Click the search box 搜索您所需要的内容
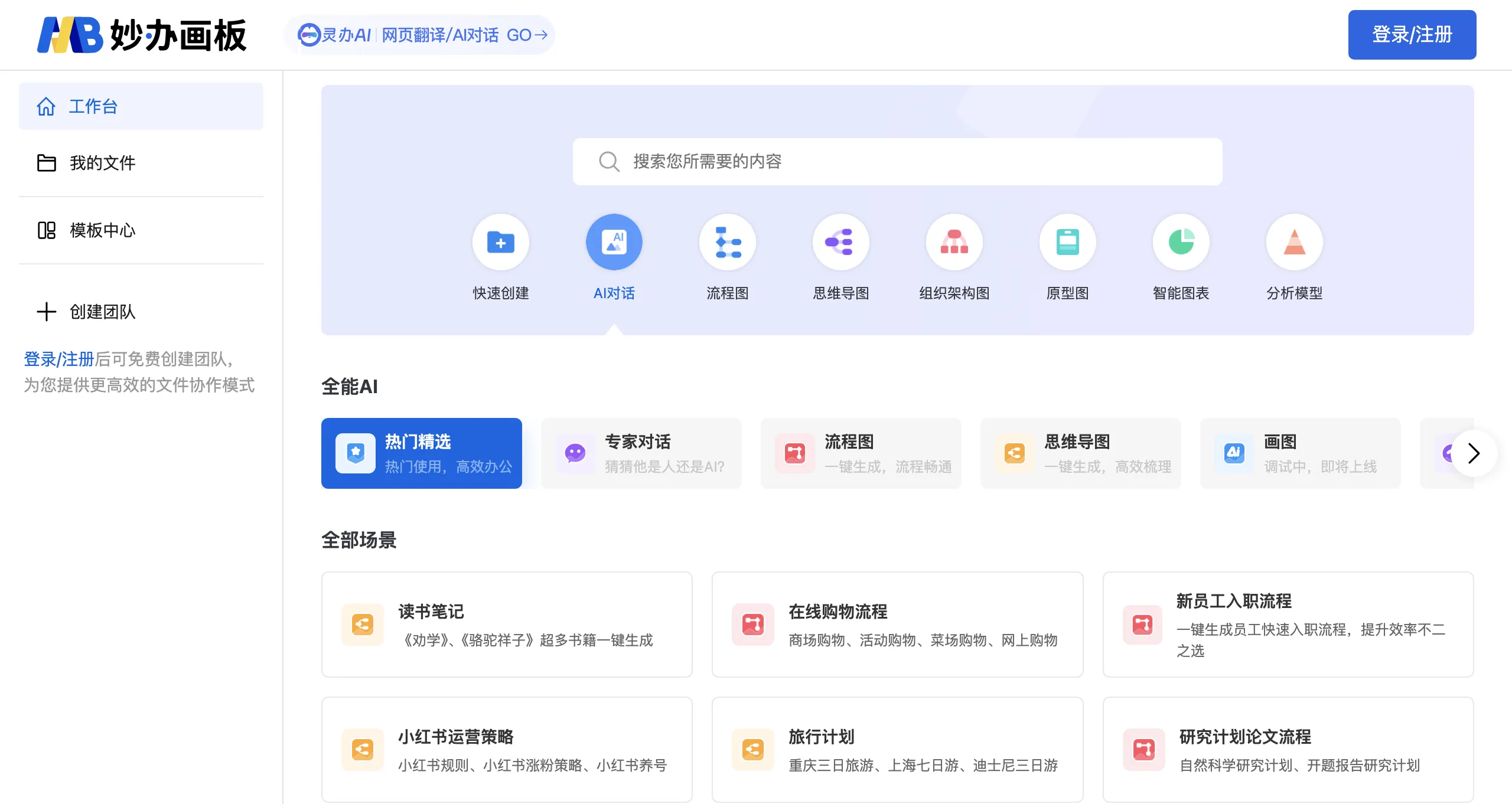This screenshot has width=1512, height=804. click(x=897, y=162)
